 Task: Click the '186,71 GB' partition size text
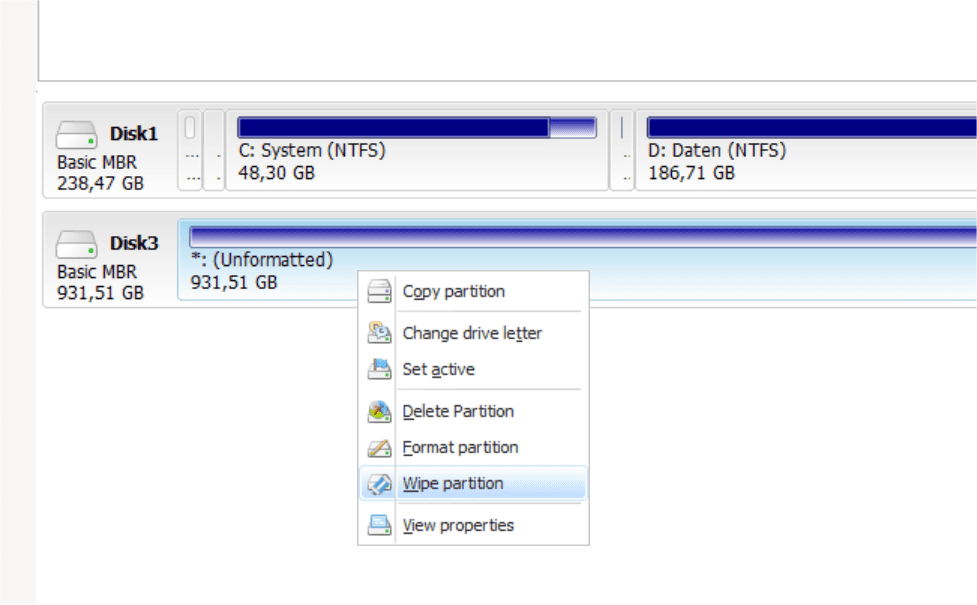pyautogui.click(x=692, y=173)
